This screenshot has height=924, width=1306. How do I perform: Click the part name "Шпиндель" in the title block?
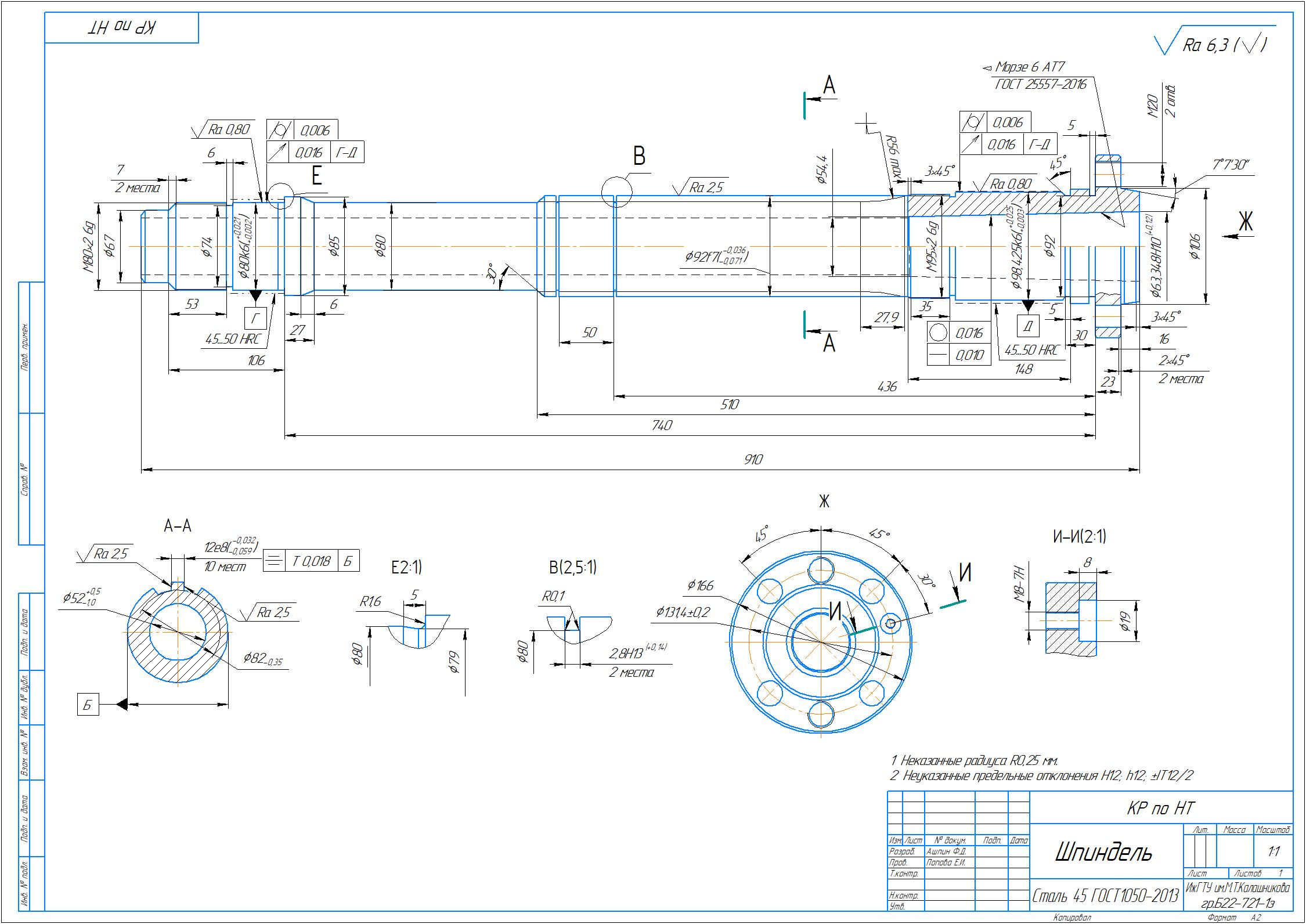click(x=1103, y=853)
